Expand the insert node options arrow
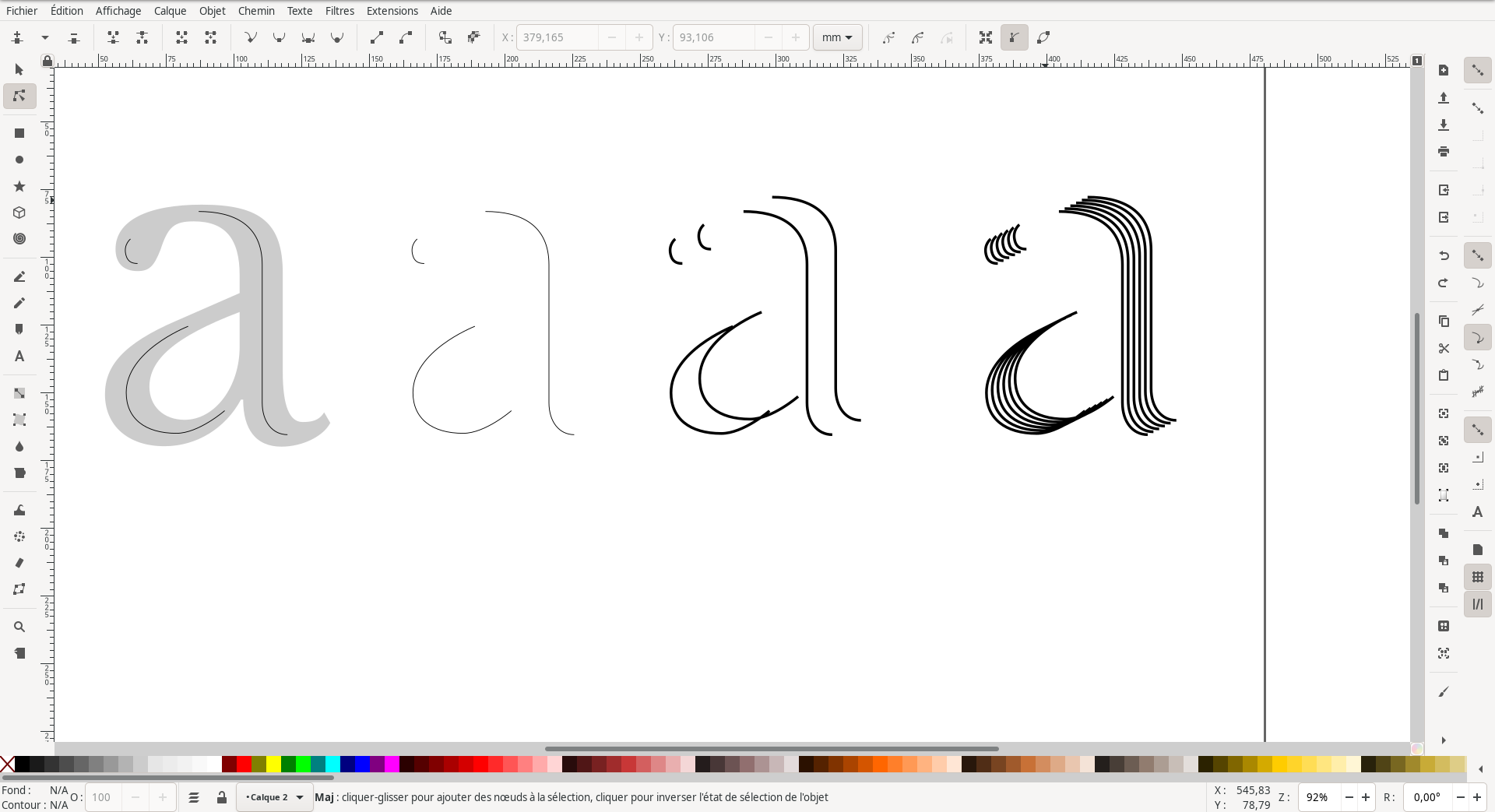1495x812 pixels. 45,37
